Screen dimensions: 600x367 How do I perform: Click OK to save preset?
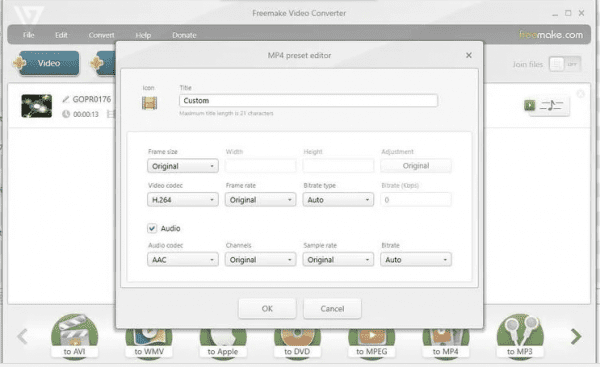pos(267,309)
